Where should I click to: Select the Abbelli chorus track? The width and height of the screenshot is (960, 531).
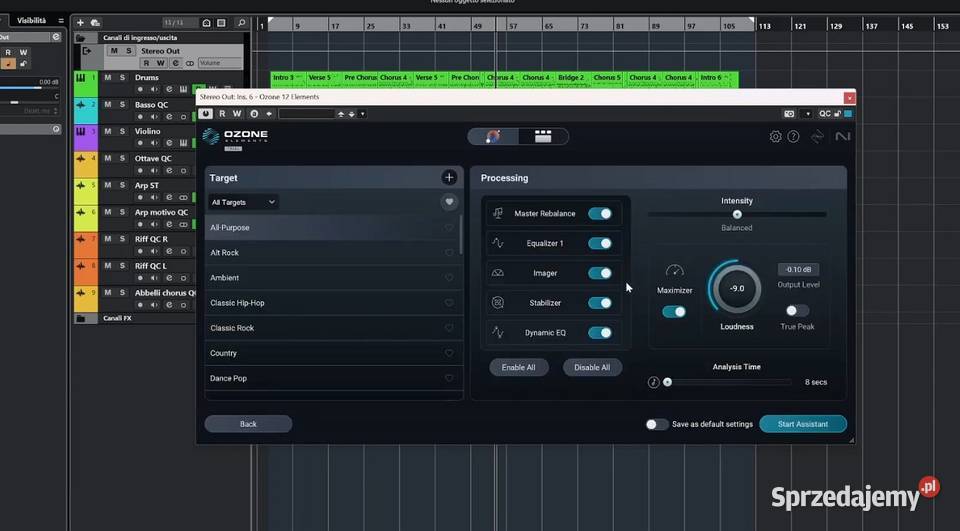(x=164, y=293)
